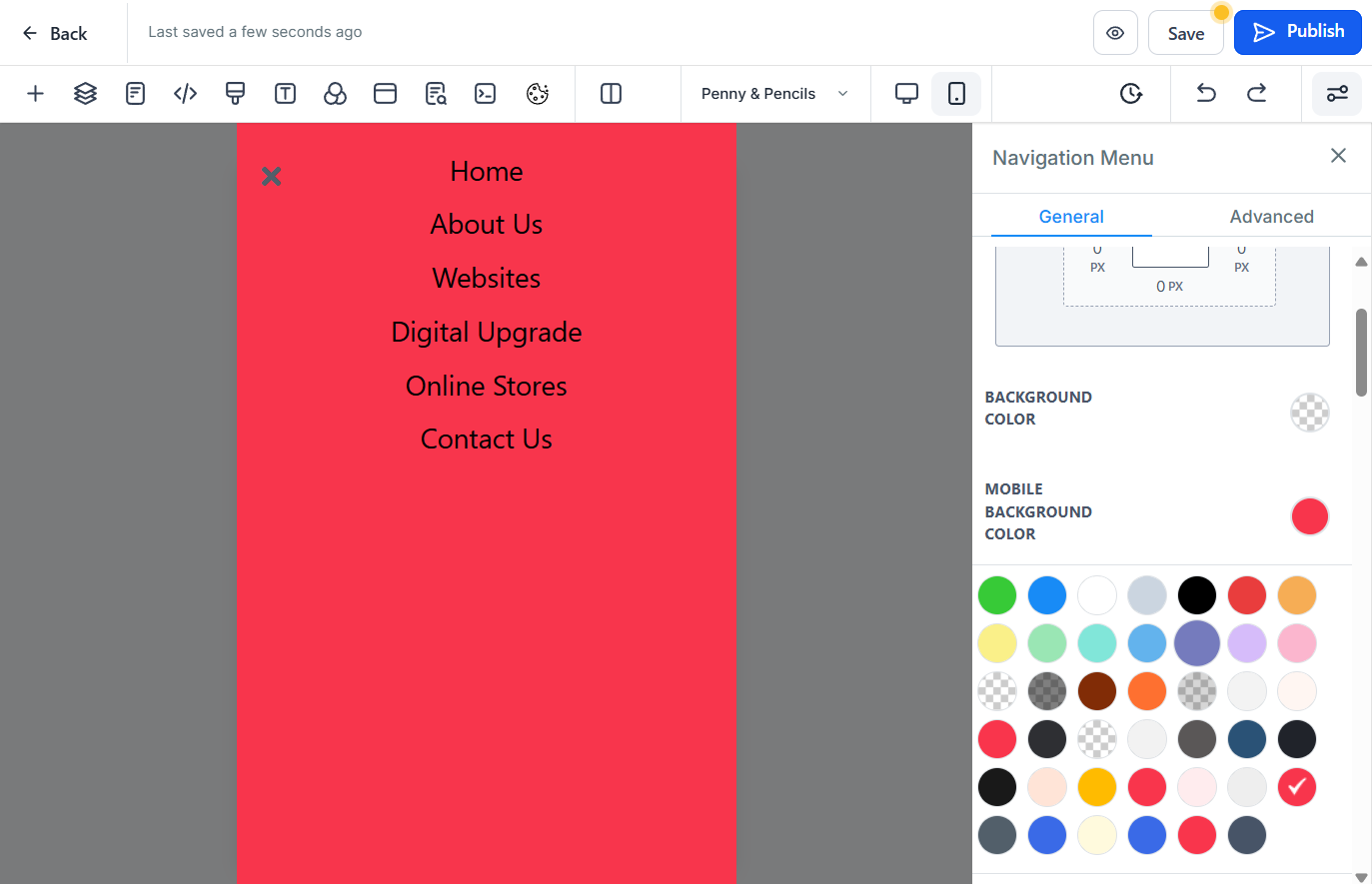Undo the last change
Image resolution: width=1372 pixels, height=884 pixels.
(1206, 94)
